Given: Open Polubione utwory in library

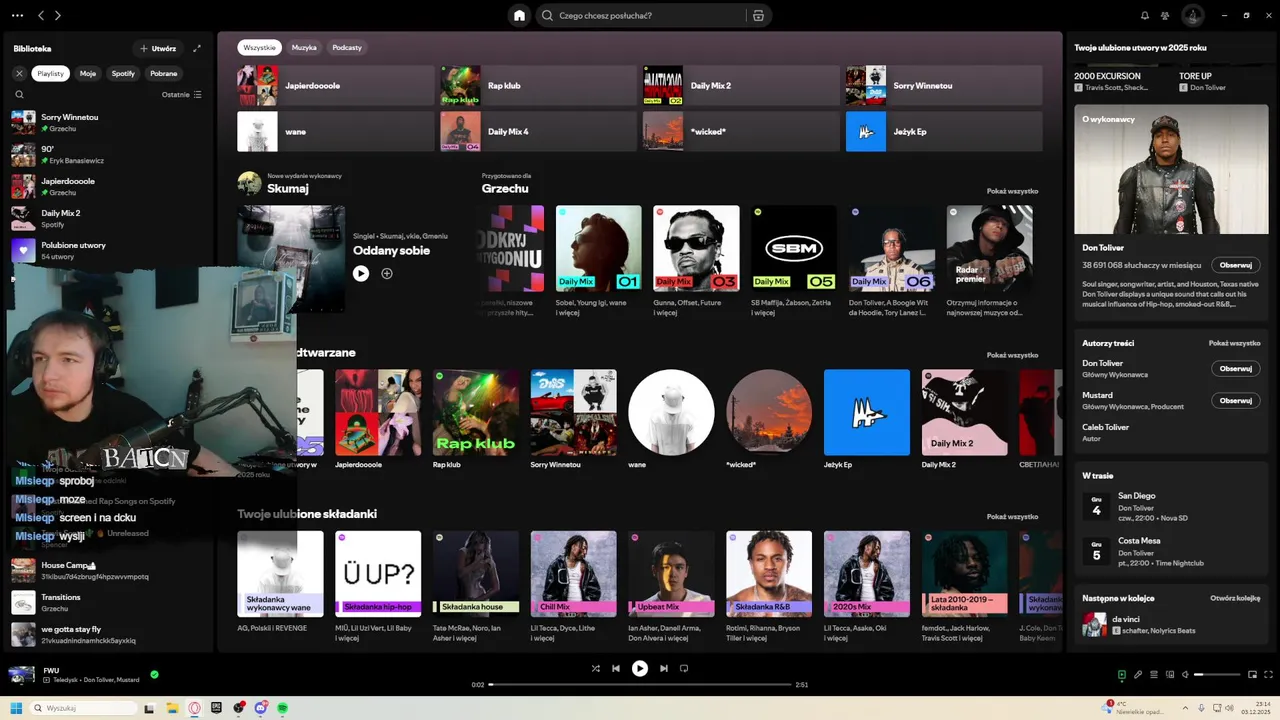Looking at the screenshot, I should point(107,250).
